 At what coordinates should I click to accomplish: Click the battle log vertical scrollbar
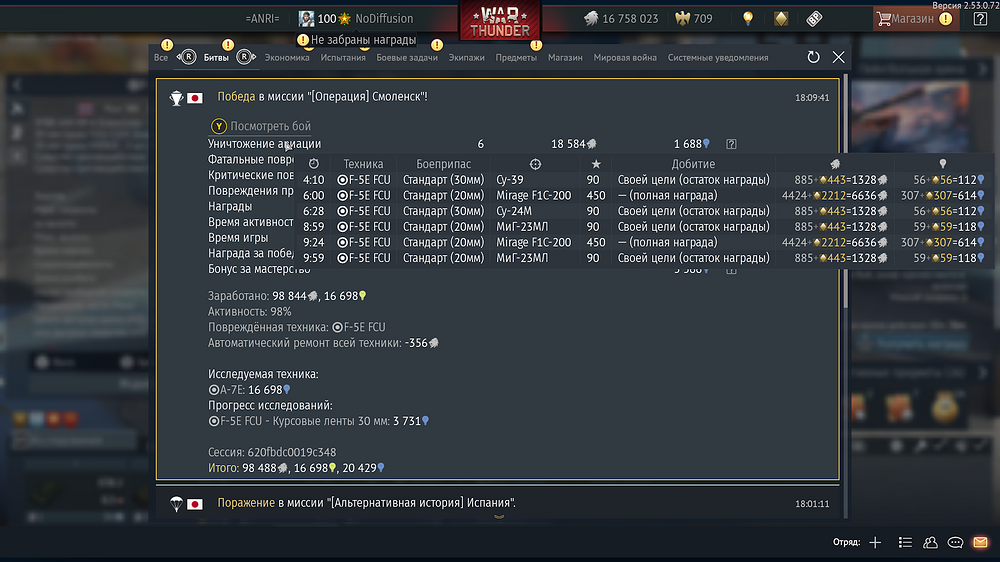[846, 191]
